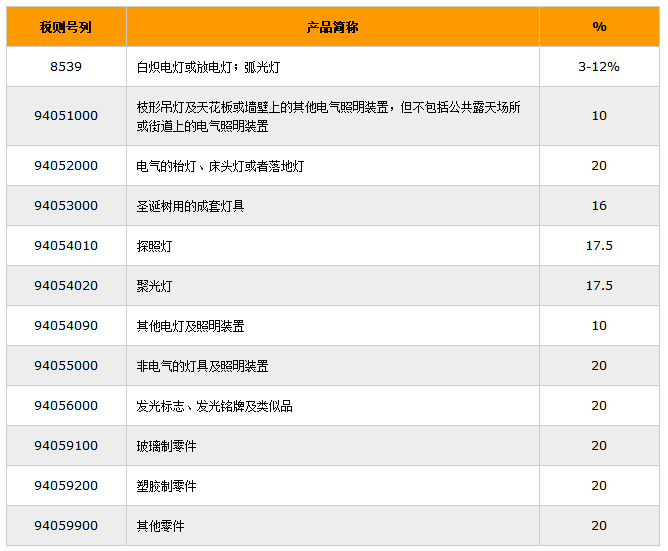The image size is (668, 551).
Task: Select tariff code 94056000
Action: click(66, 406)
